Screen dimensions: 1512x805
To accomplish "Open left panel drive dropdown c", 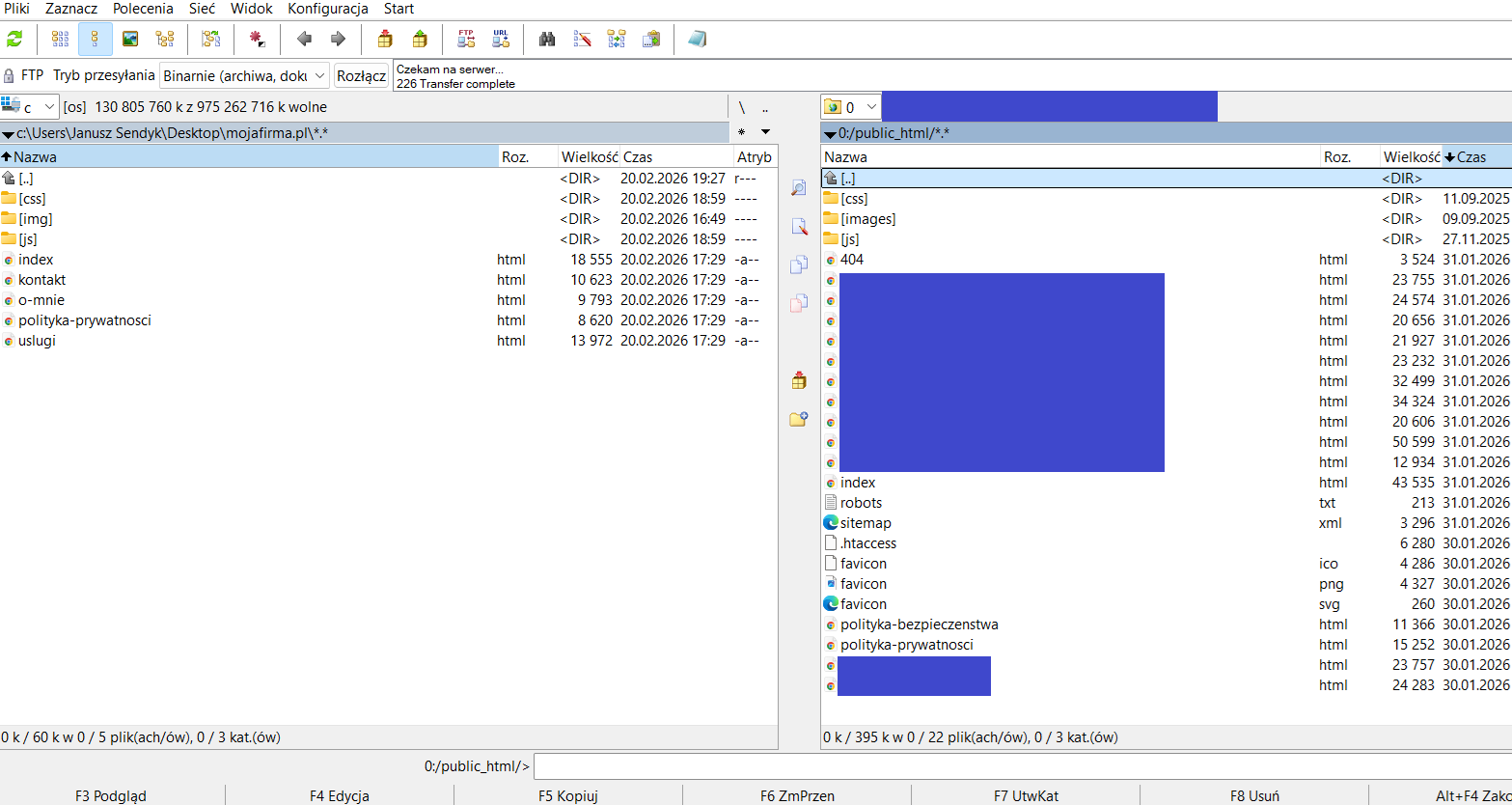I will point(30,107).
